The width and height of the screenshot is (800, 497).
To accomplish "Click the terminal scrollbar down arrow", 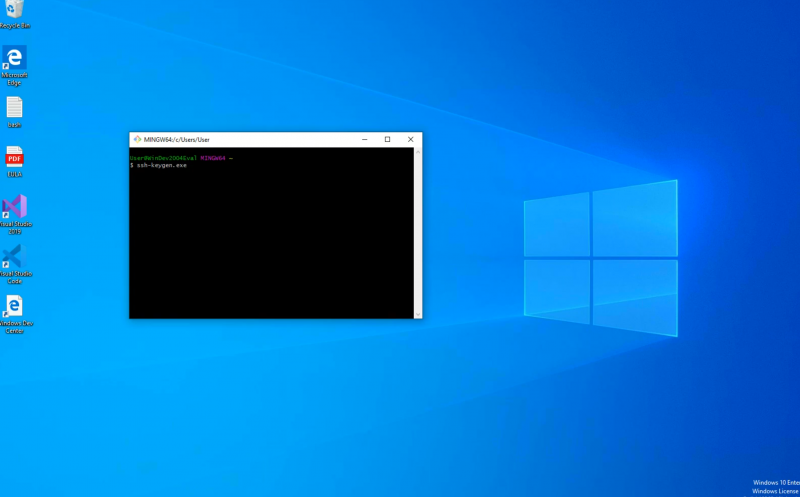I will 418,314.
